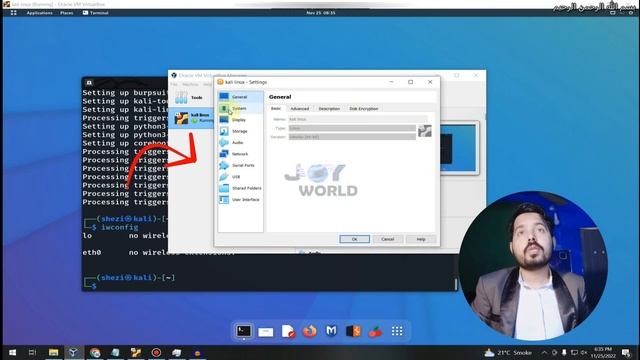Launch Burp Suite from Kali dock
Image resolution: width=640 pixels, height=360 pixels.
(353, 331)
